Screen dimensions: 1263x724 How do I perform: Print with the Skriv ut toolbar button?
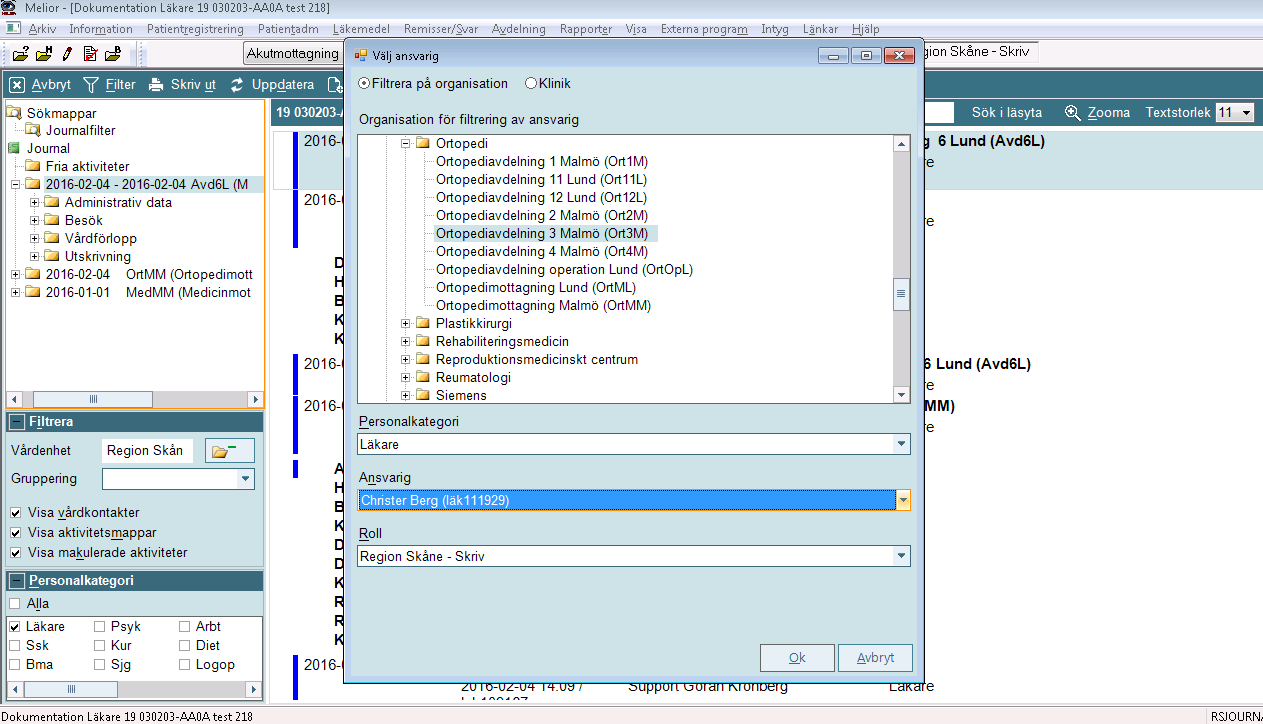[182, 85]
